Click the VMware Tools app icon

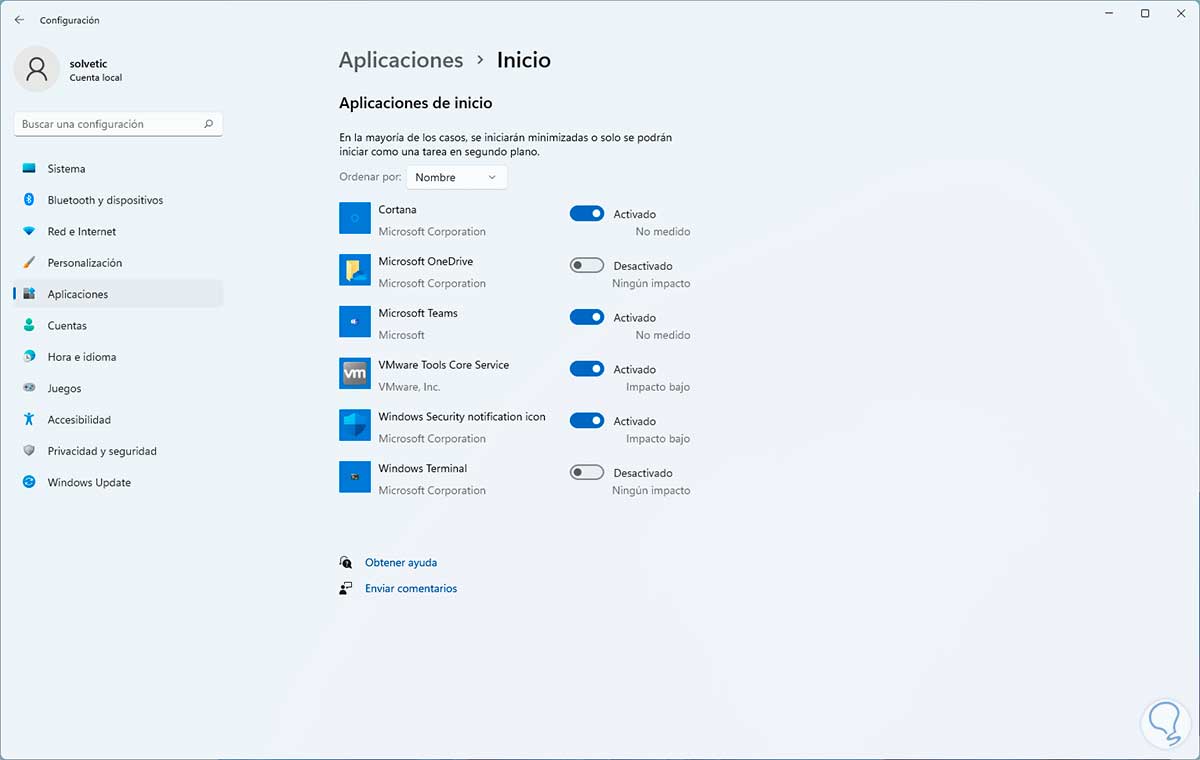[355, 373]
